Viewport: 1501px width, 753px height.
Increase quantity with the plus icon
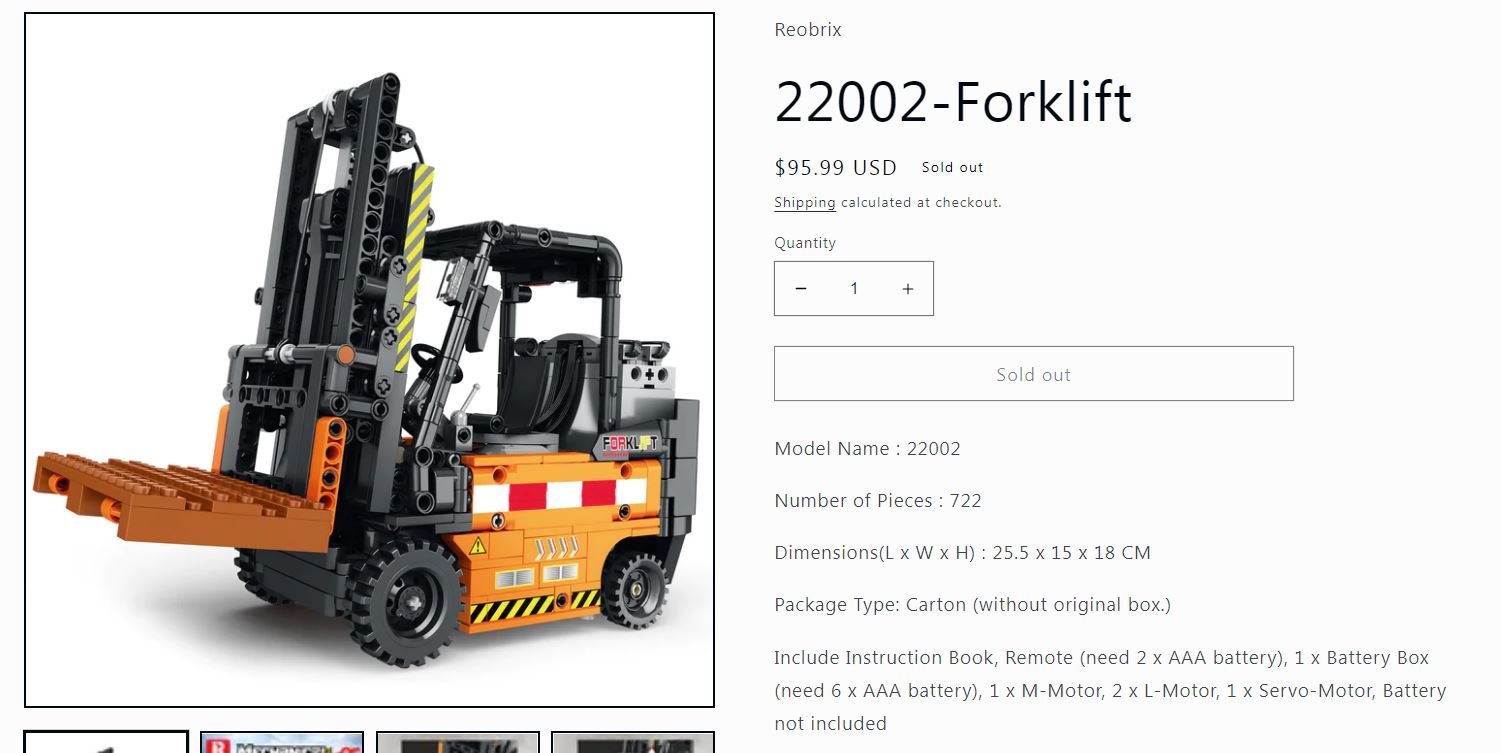coord(907,289)
